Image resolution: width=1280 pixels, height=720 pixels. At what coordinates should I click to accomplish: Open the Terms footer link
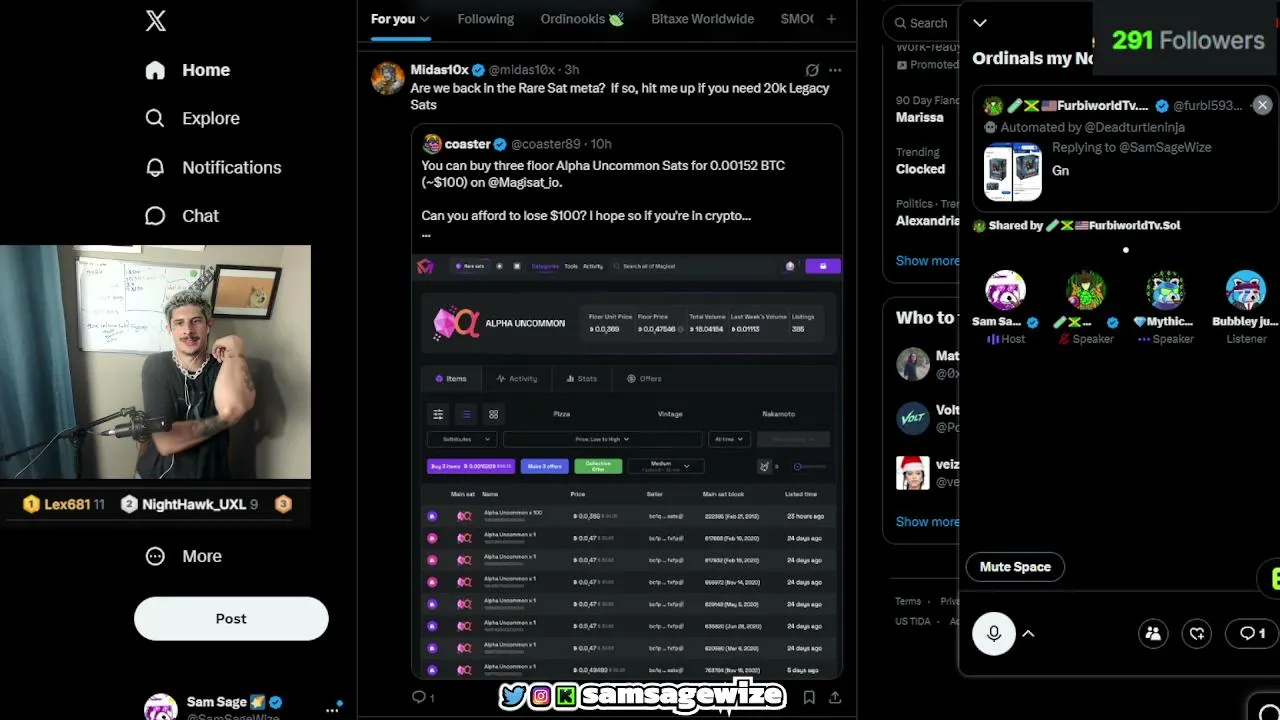908,601
